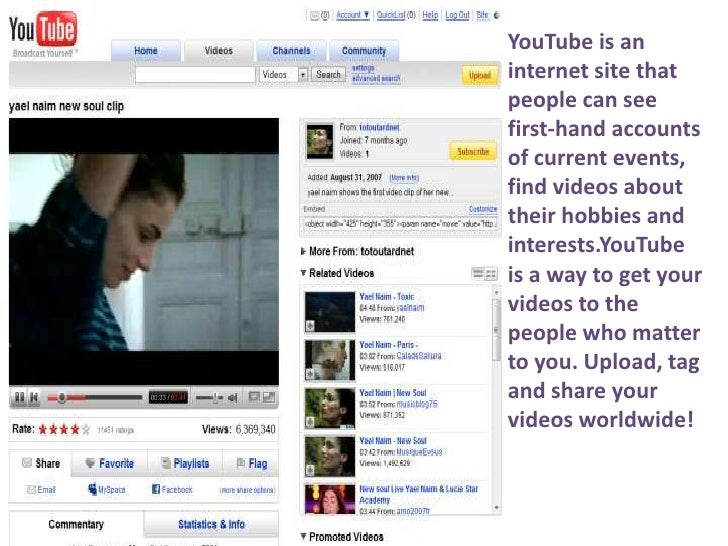Switch the player to full screen
This screenshot has width=728, height=546.
click(269, 397)
